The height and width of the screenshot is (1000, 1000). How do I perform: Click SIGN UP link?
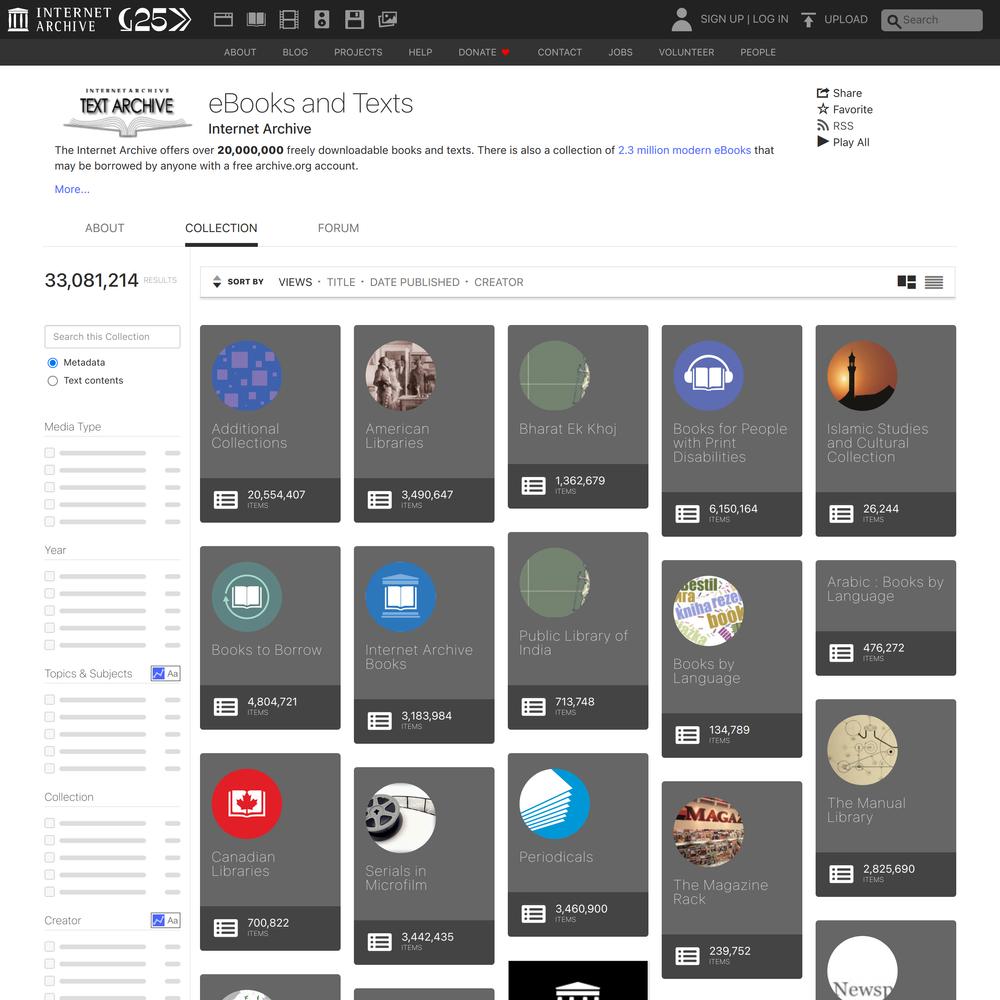722,19
